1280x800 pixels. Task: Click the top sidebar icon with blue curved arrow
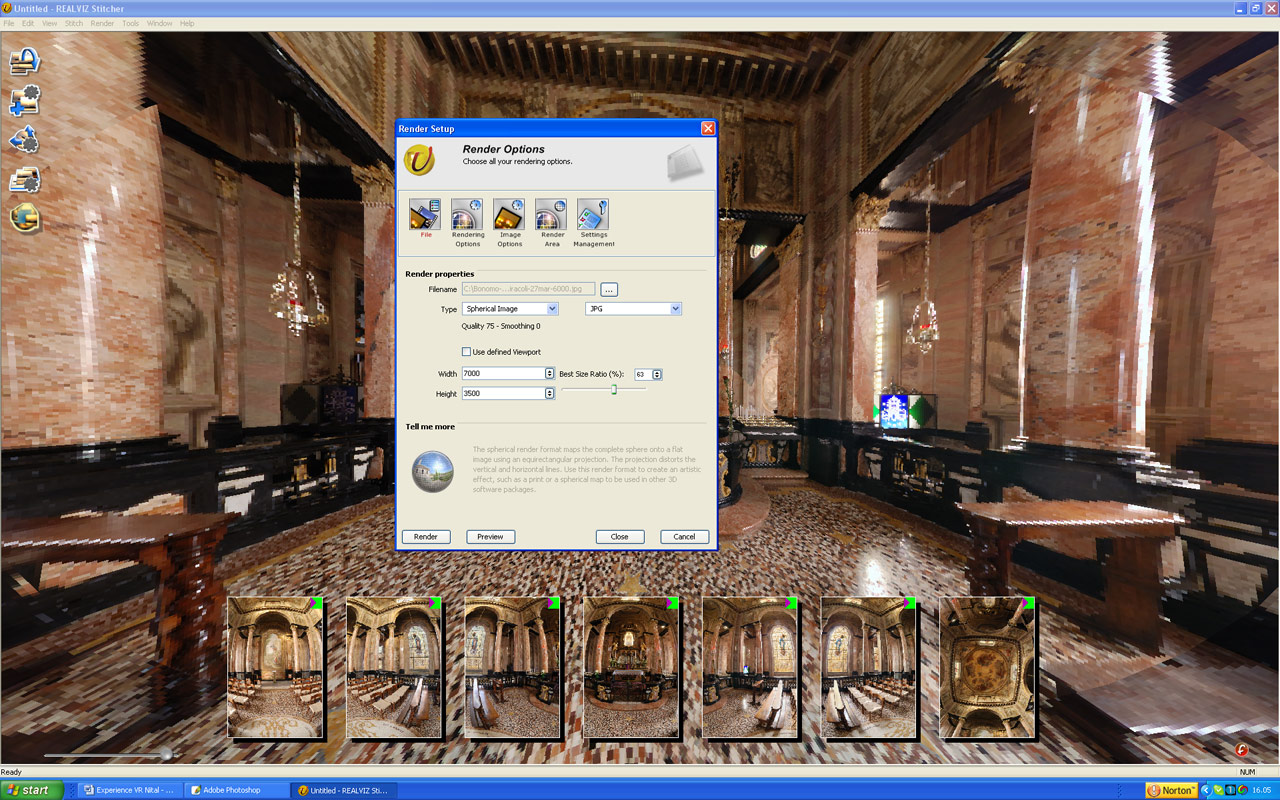click(24, 62)
